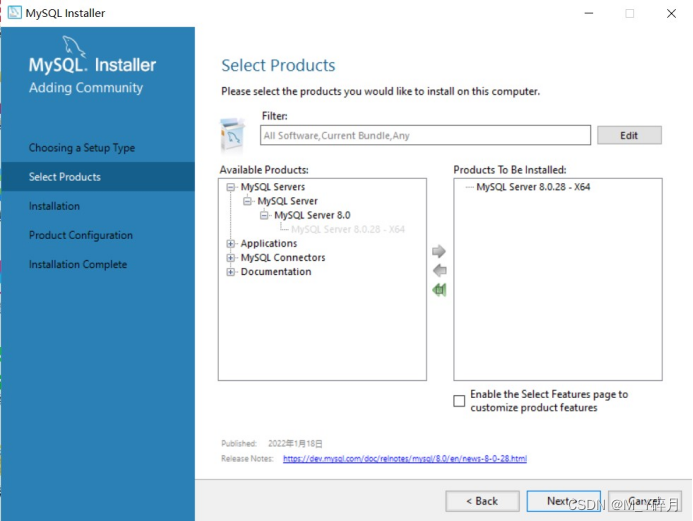Expand the Documentation tree node
Screen dimensions: 693x521
230,272
